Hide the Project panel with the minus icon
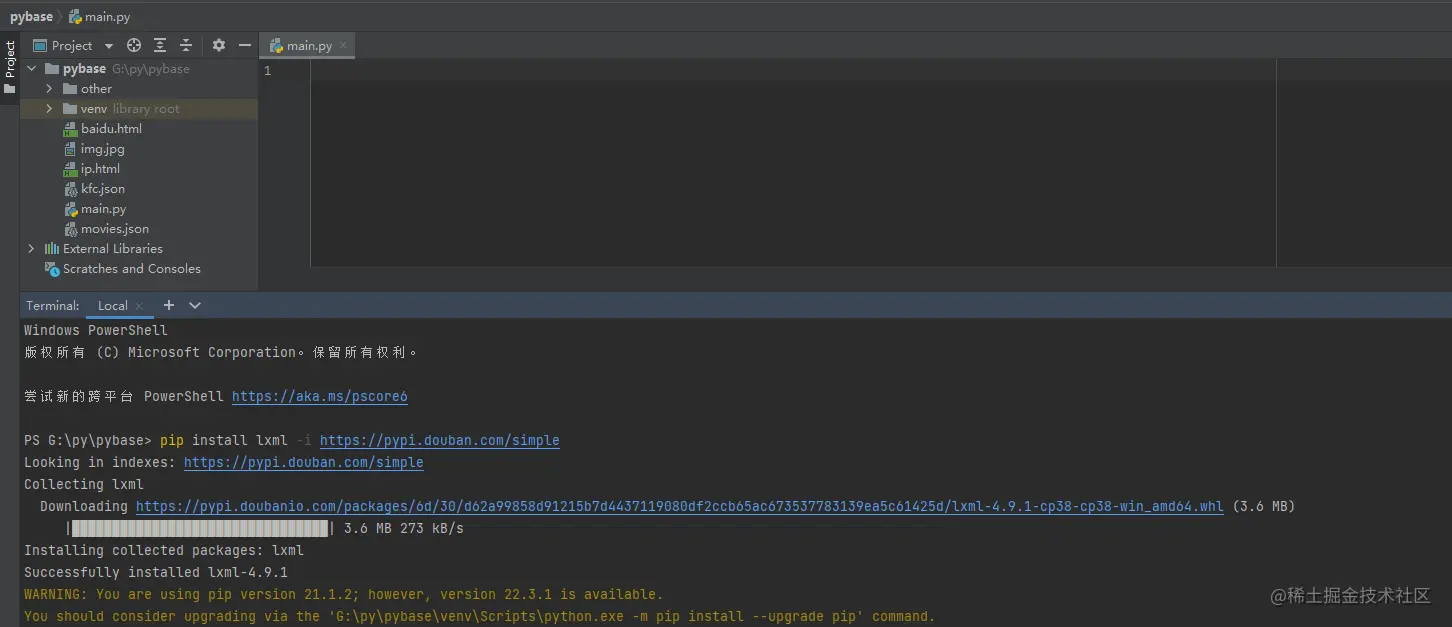The width and height of the screenshot is (1452, 627). 245,45
